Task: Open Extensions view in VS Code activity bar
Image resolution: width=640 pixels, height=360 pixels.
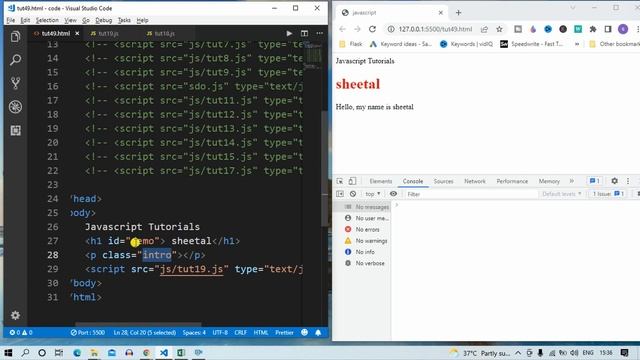Action: [x=16, y=130]
